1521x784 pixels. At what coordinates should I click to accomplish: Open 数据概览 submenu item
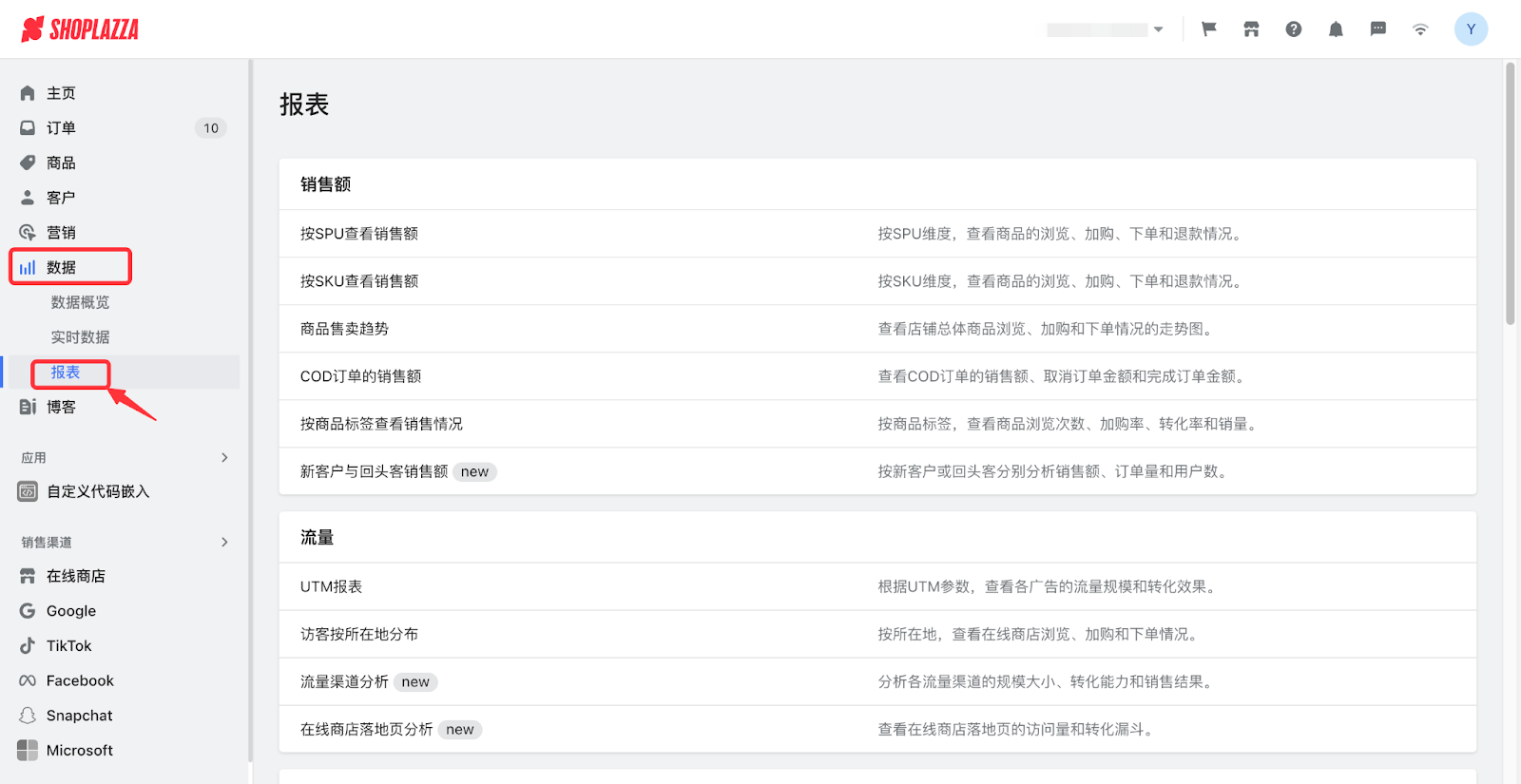(80, 302)
